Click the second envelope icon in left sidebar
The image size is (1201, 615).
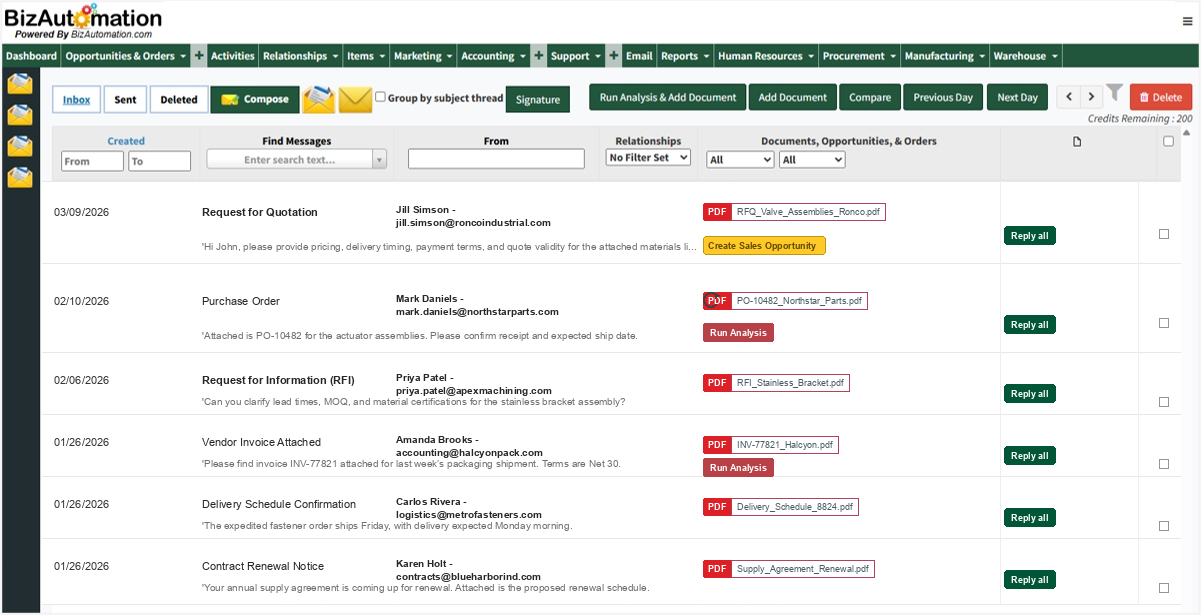point(20,115)
